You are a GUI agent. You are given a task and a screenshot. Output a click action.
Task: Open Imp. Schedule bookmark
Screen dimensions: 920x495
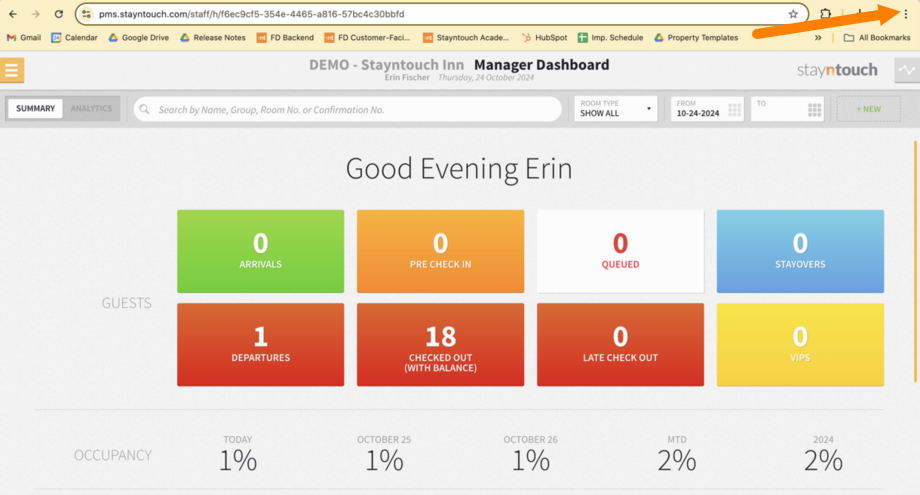tap(610, 38)
